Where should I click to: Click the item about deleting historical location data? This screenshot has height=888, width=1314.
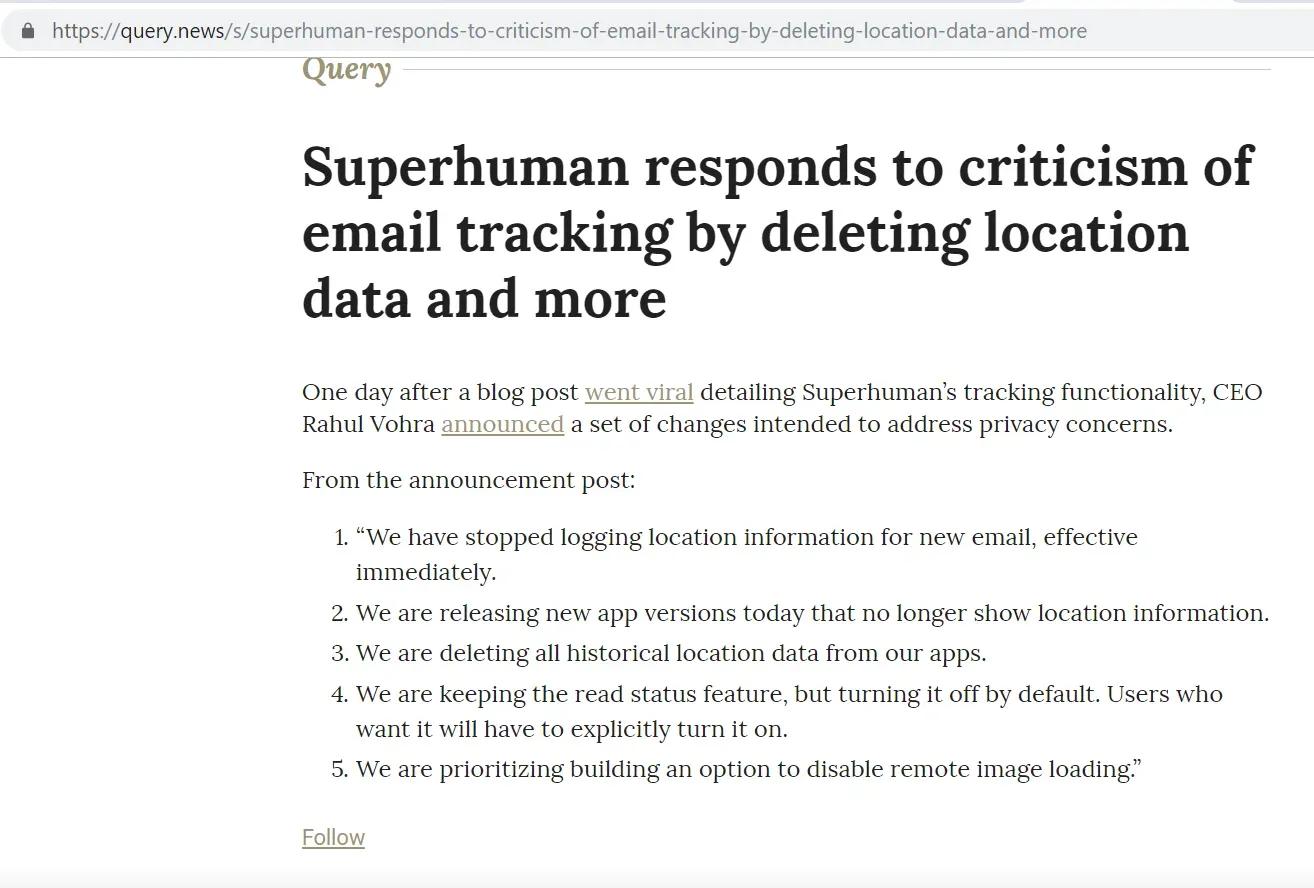point(670,653)
